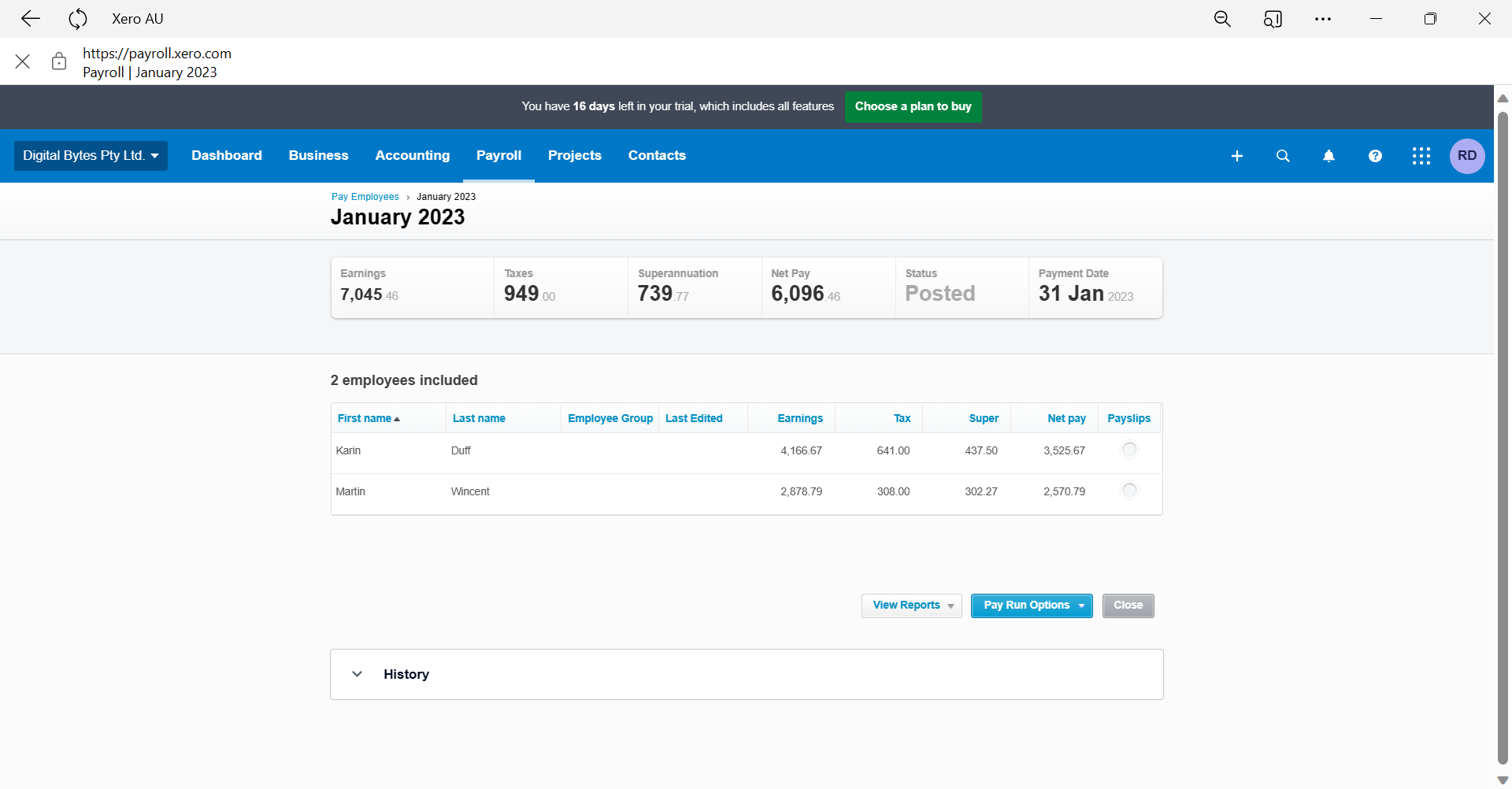
Task: Open Karin's employee row by first name
Action: click(348, 450)
